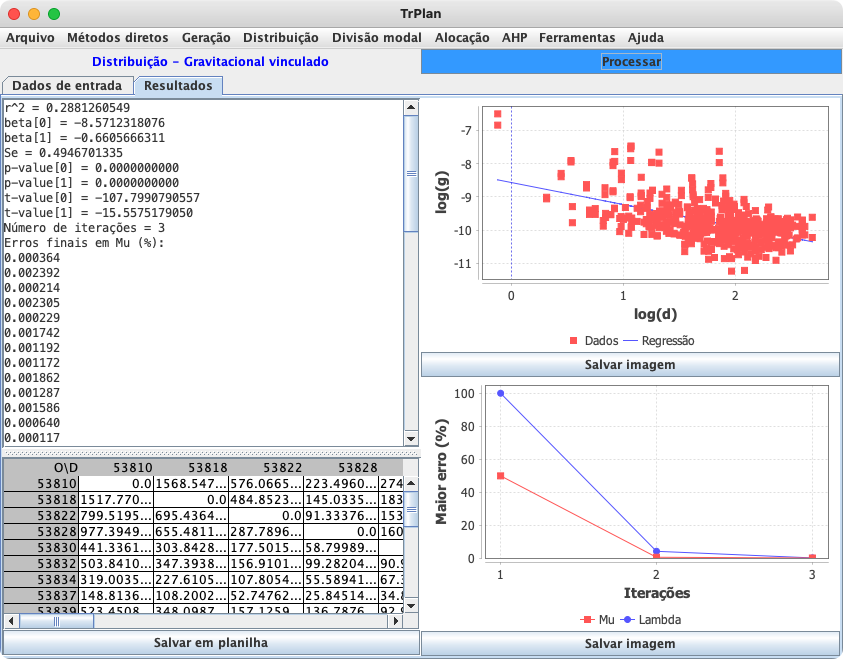Screen dimensions: 843x659
Task: Click cell 576.0665... in row 53810
Action: [x=266, y=484]
